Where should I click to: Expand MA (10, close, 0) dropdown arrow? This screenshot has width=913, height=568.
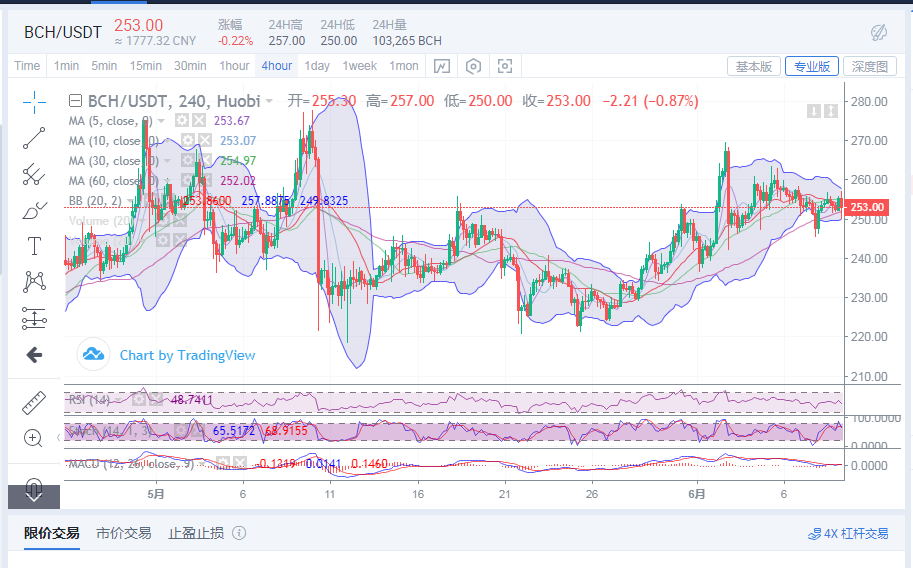click(167, 140)
